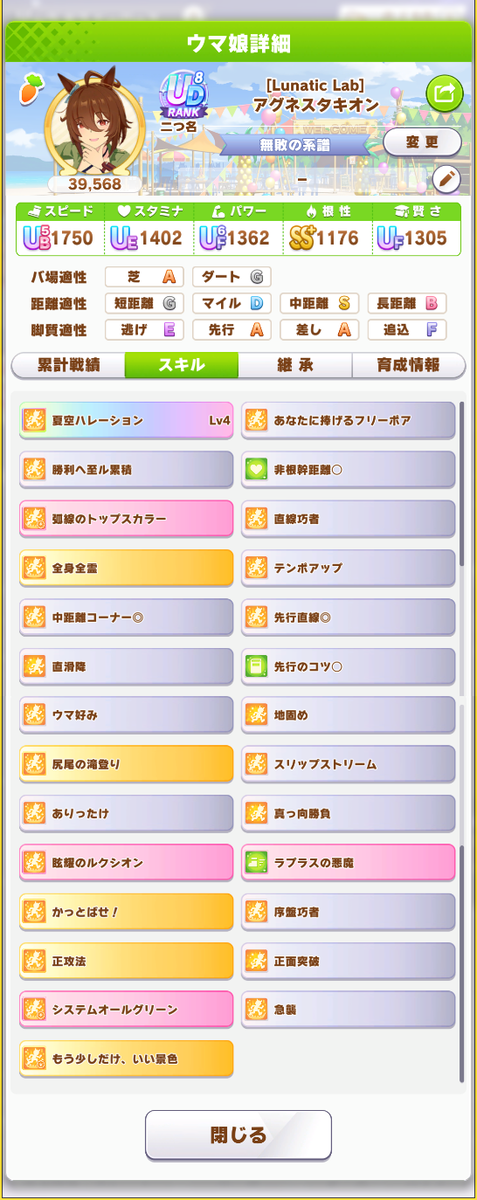Viewport: 477px width, 1200px height.
Task: Tap the green icon on ラプラスの悪魔
Action: [256, 862]
